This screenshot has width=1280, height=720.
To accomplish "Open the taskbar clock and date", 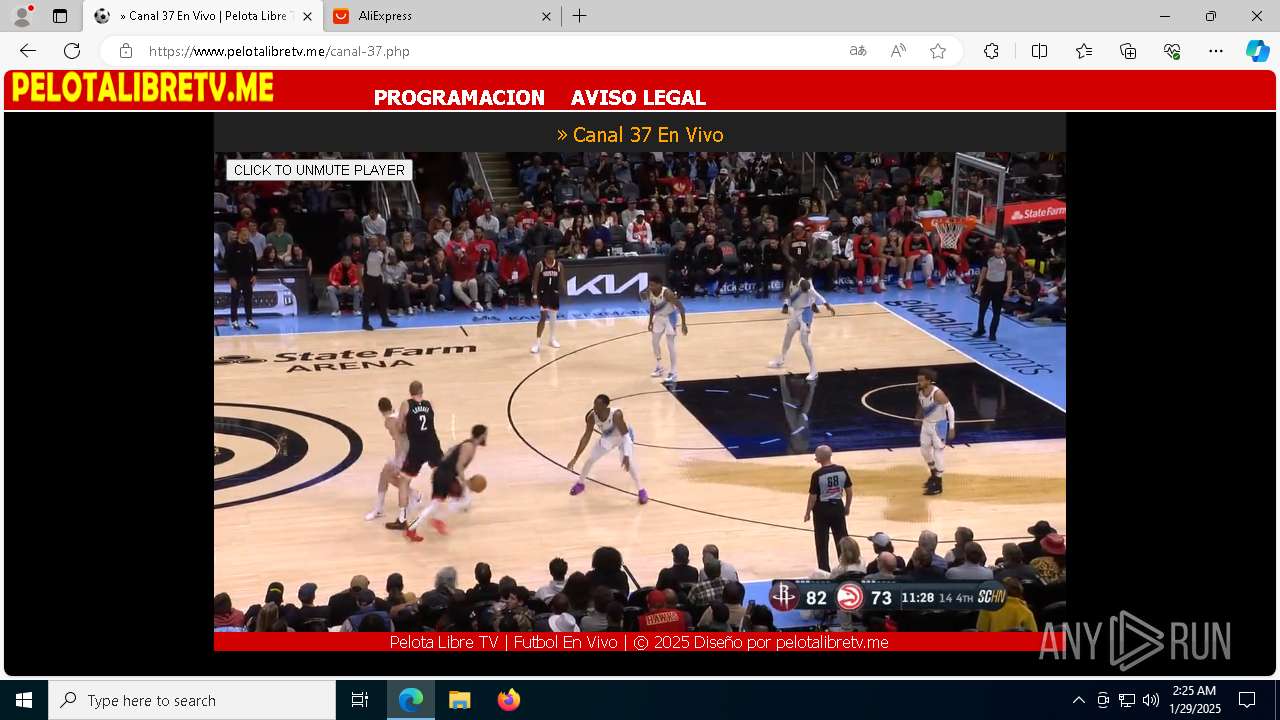I will click(1194, 700).
